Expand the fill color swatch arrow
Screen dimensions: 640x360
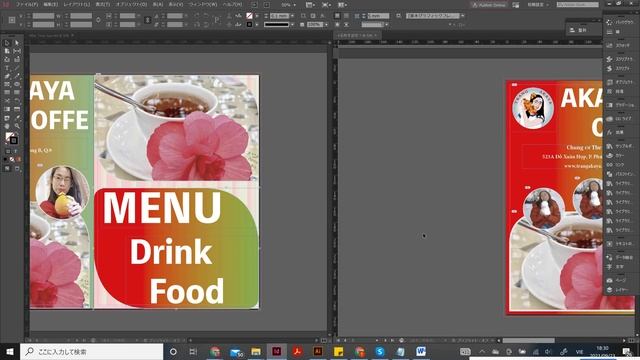[x=257, y=16]
